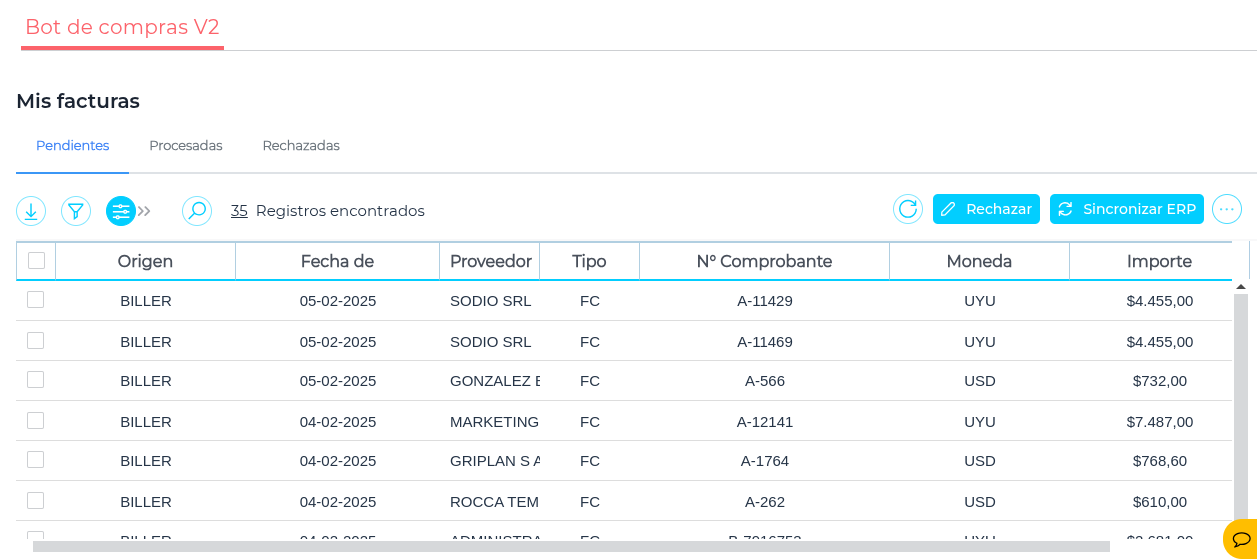Click the horizontal scrollbar thumb
This screenshot has height=559, width=1257.
click(x=571, y=547)
